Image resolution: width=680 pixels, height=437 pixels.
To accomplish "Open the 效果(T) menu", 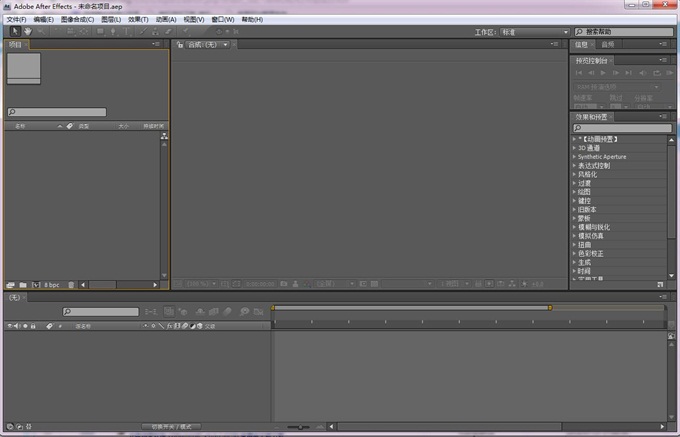I will pos(138,20).
